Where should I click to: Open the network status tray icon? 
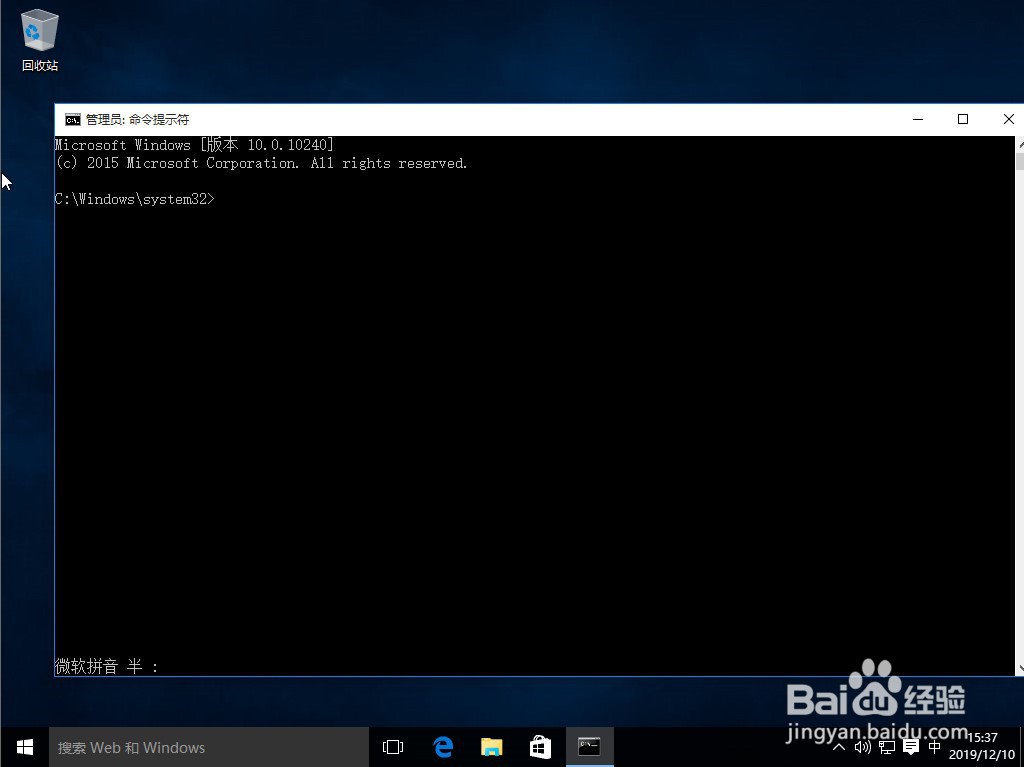click(x=886, y=747)
